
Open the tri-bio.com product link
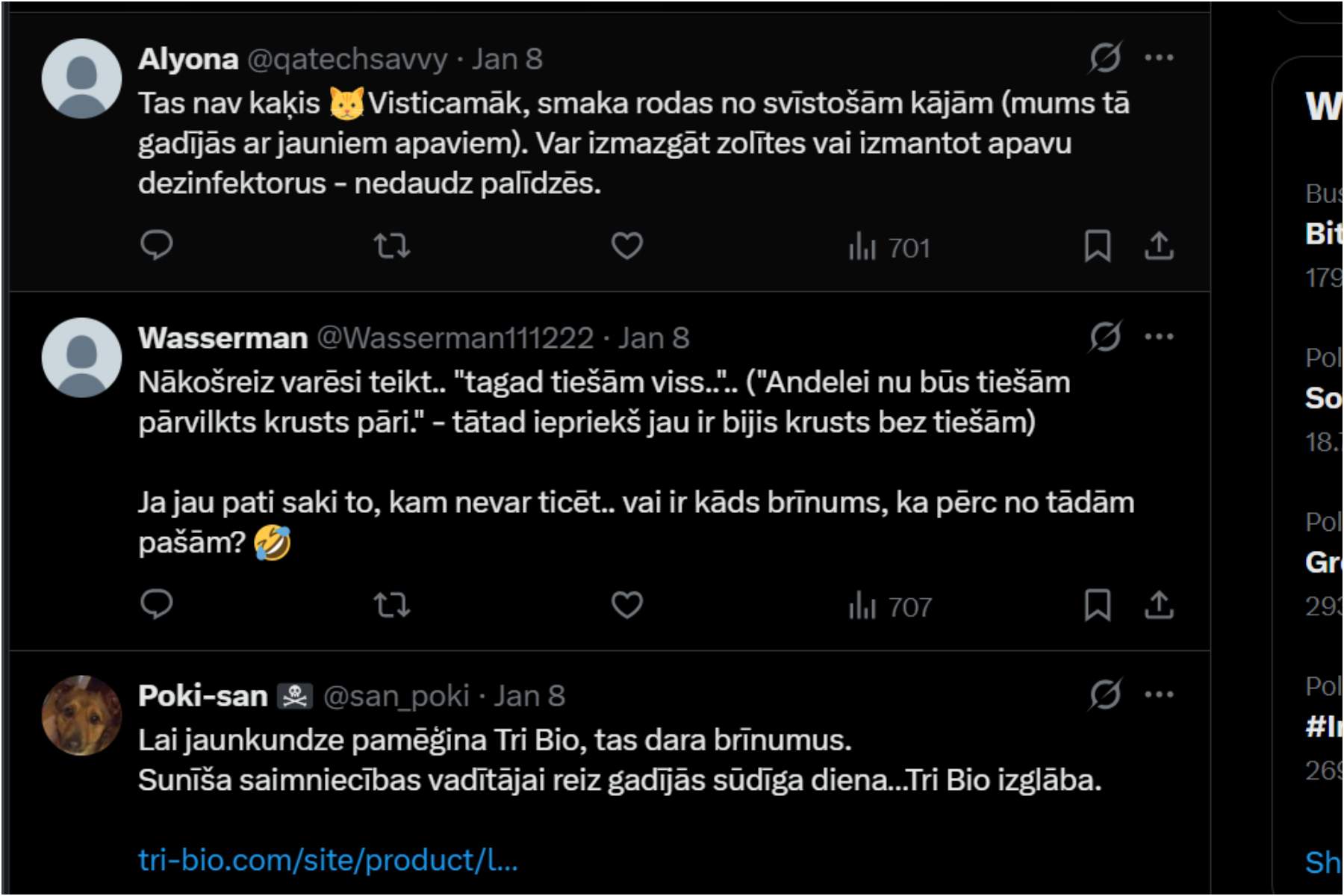pyautogui.click(x=328, y=860)
